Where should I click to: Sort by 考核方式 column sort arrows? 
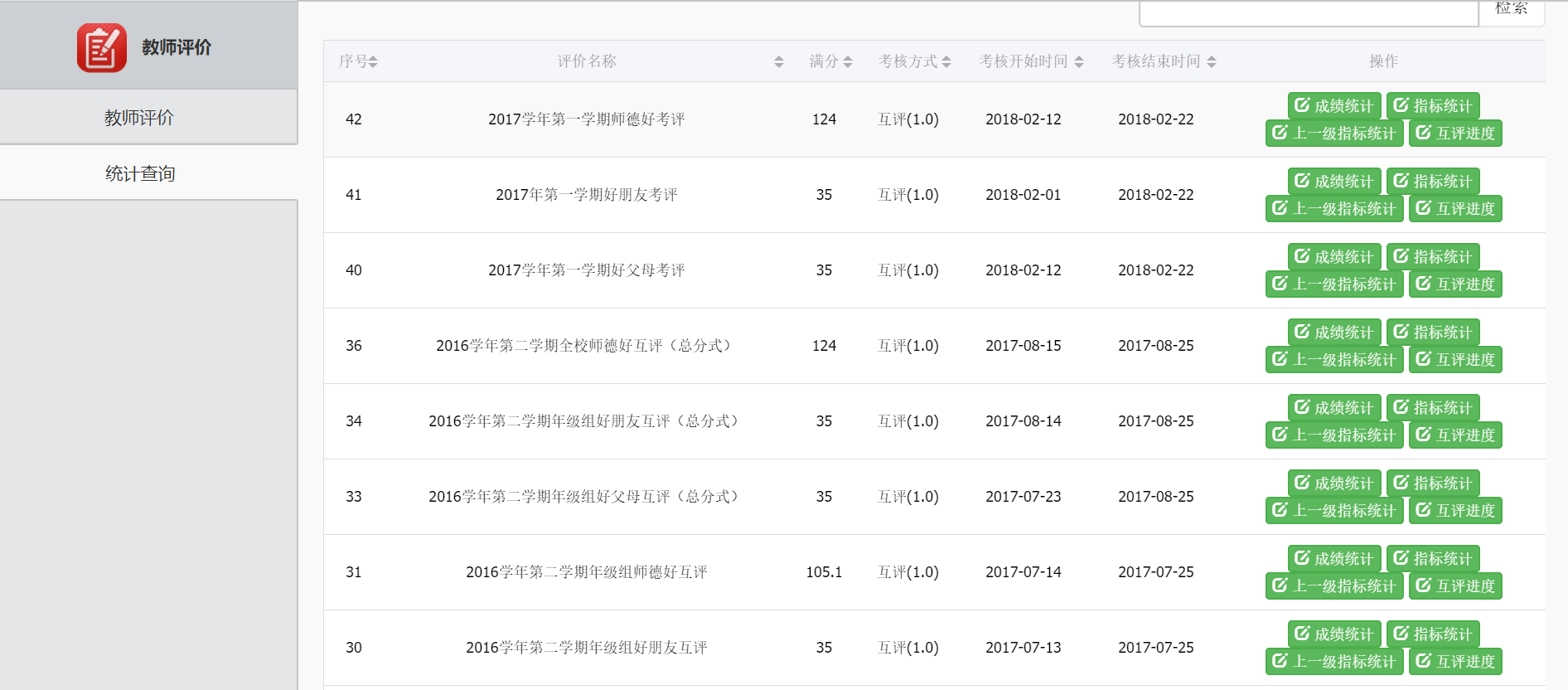(x=946, y=62)
